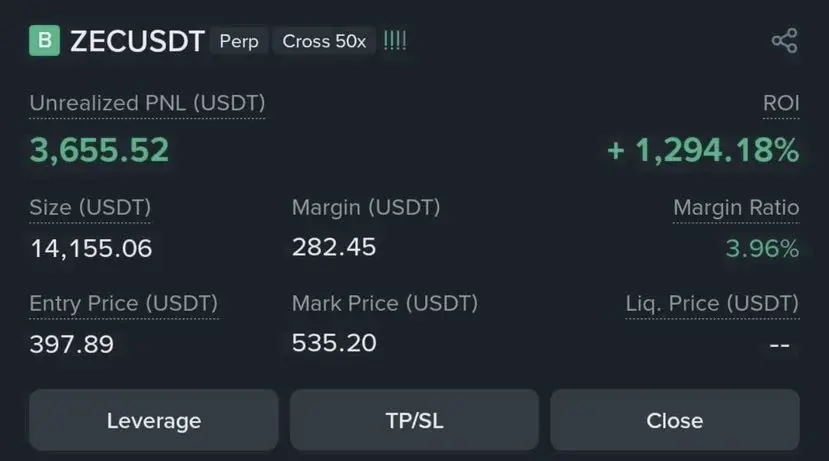Click the +1,294.18% ROI value
The width and height of the screenshot is (829, 461).
(x=703, y=150)
